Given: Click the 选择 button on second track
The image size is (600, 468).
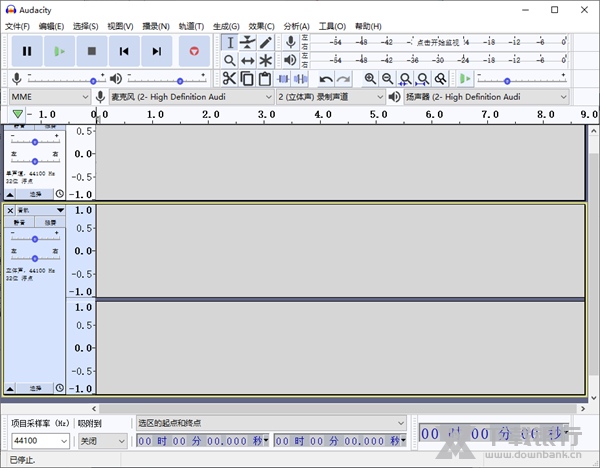Looking at the screenshot, I should point(35,388).
